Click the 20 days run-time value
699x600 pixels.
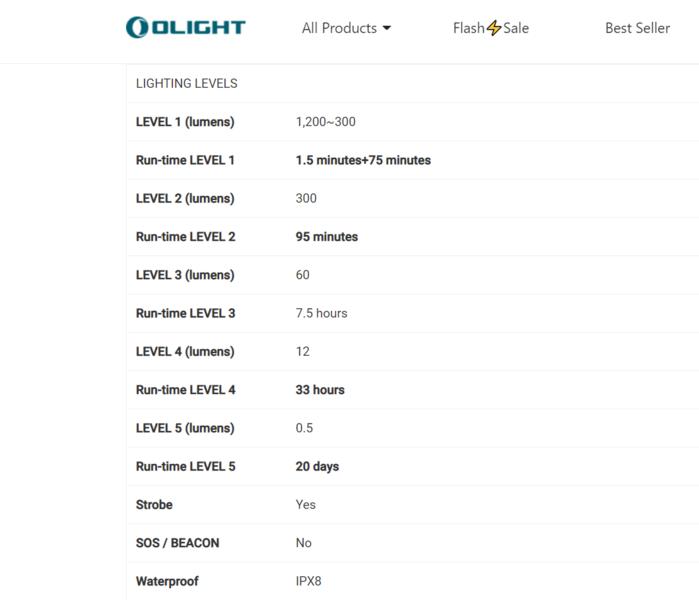[317, 466]
